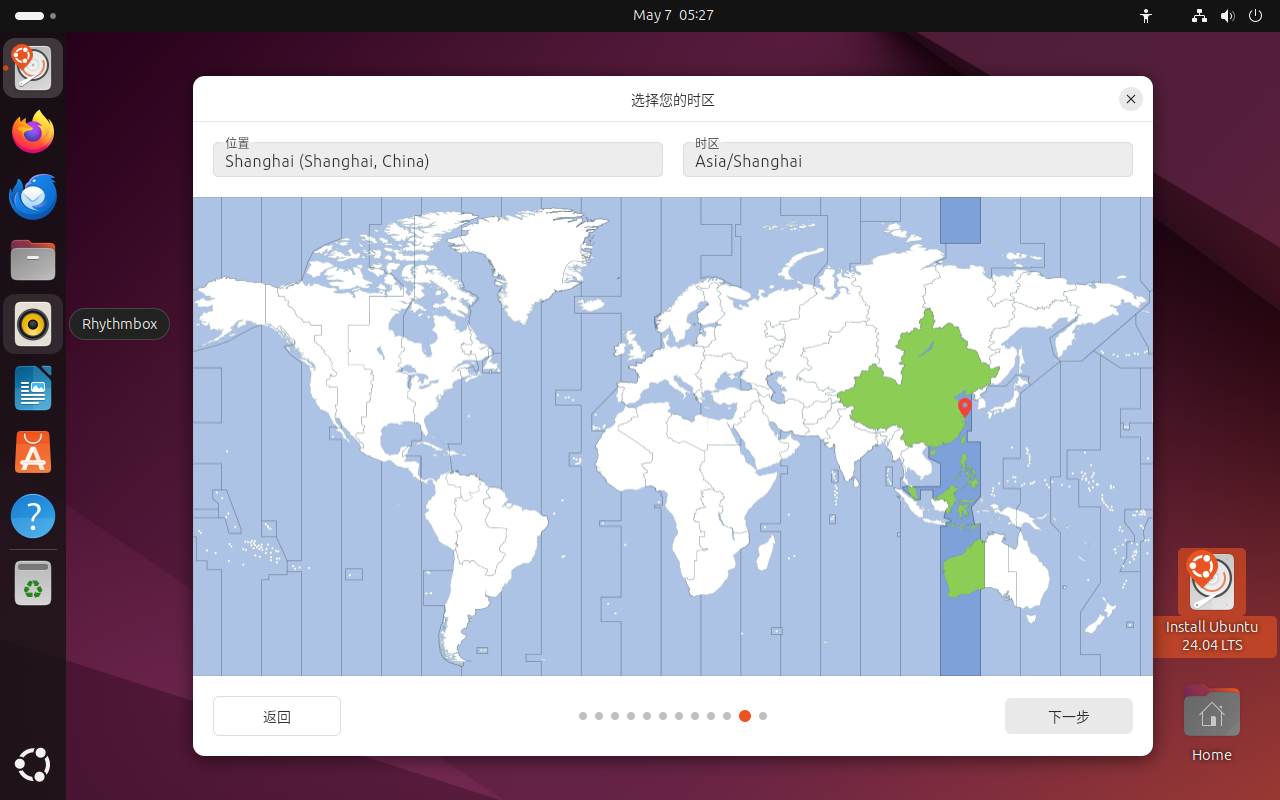Open the Help application in the dock
1280x800 pixels.
(33, 516)
